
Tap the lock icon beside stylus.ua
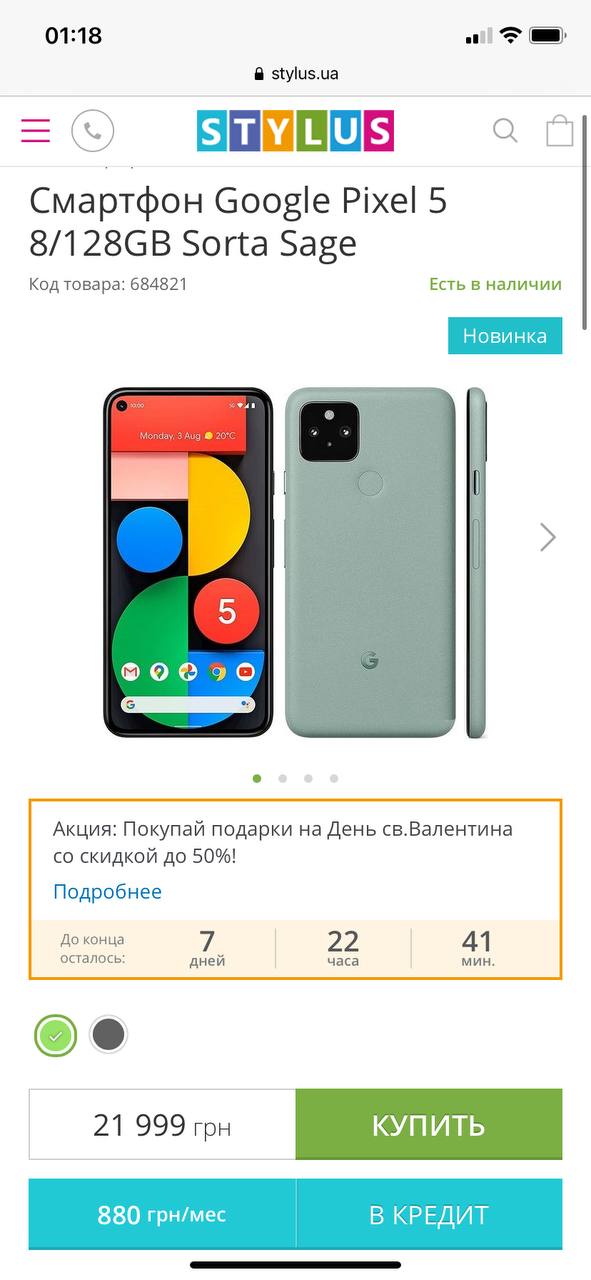260,74
